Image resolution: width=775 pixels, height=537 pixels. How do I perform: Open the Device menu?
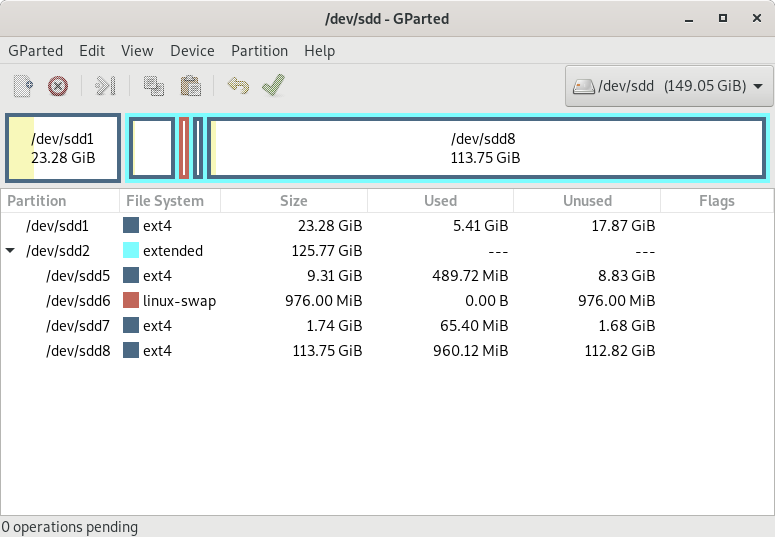pyautogui.click(x=192, y=51)
